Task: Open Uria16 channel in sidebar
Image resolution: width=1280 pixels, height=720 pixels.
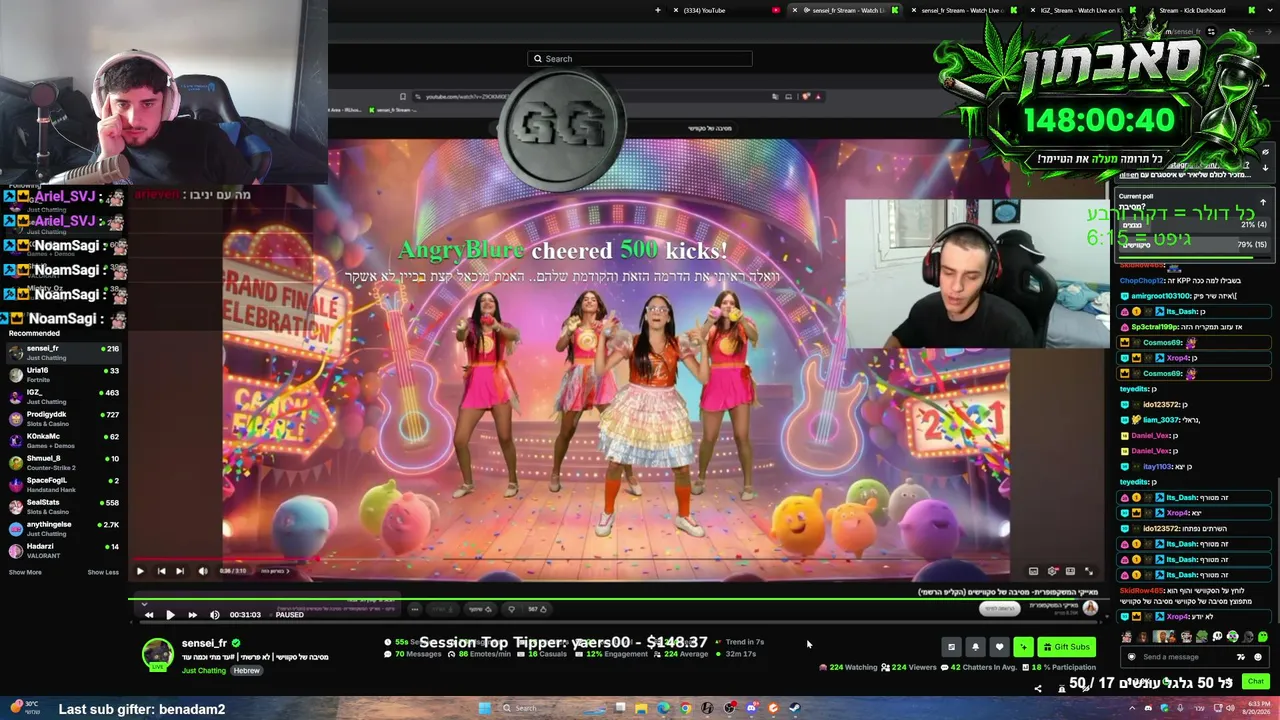Action: click(x=64, y=374)
